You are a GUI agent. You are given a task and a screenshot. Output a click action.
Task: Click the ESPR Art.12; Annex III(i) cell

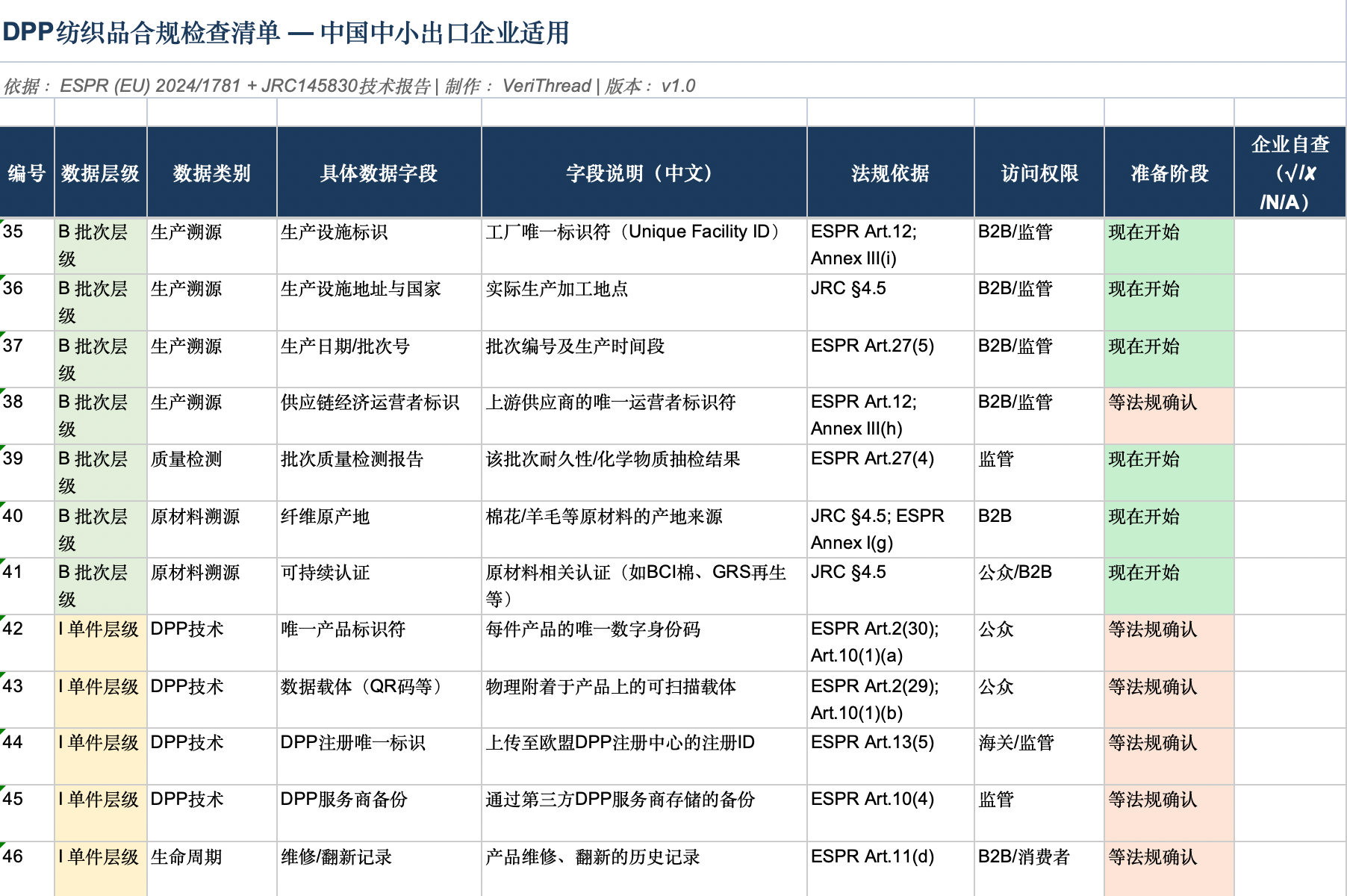pos(891,246)
